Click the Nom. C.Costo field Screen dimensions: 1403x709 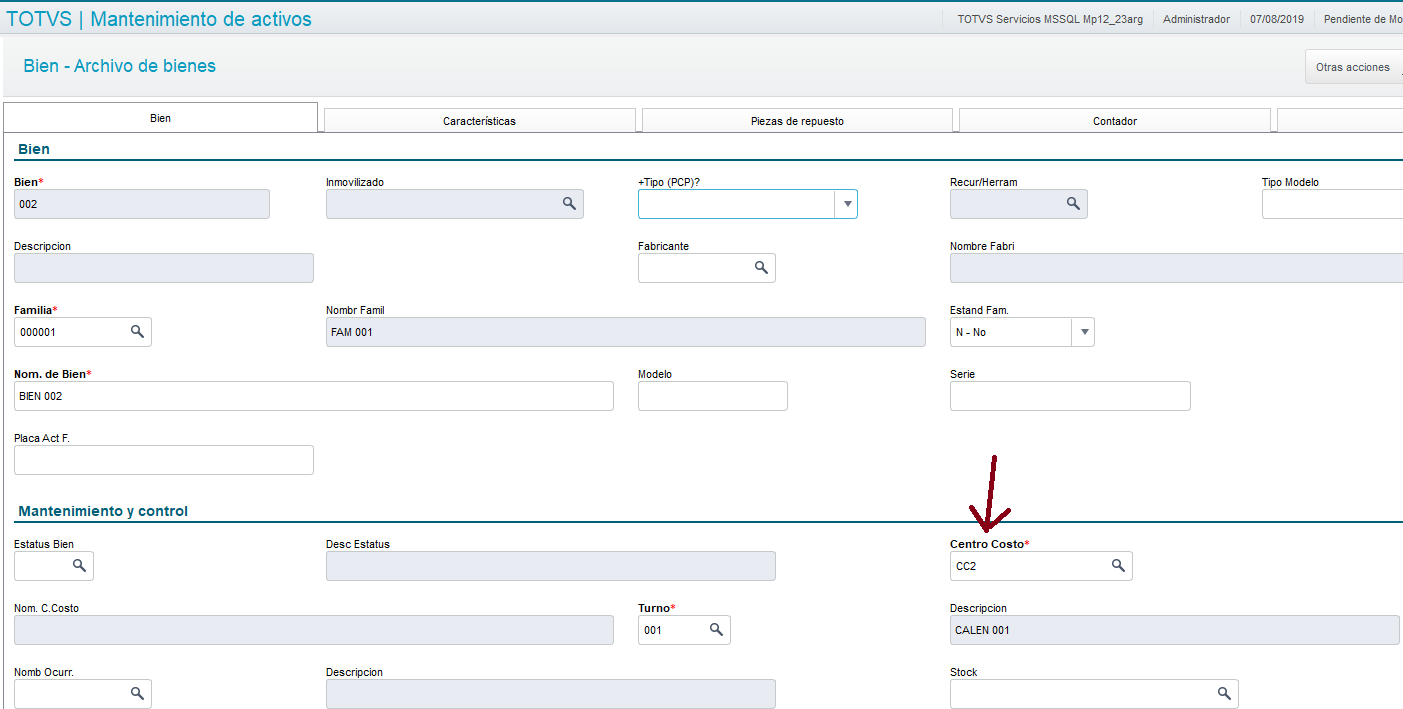(x=314, y=630)
